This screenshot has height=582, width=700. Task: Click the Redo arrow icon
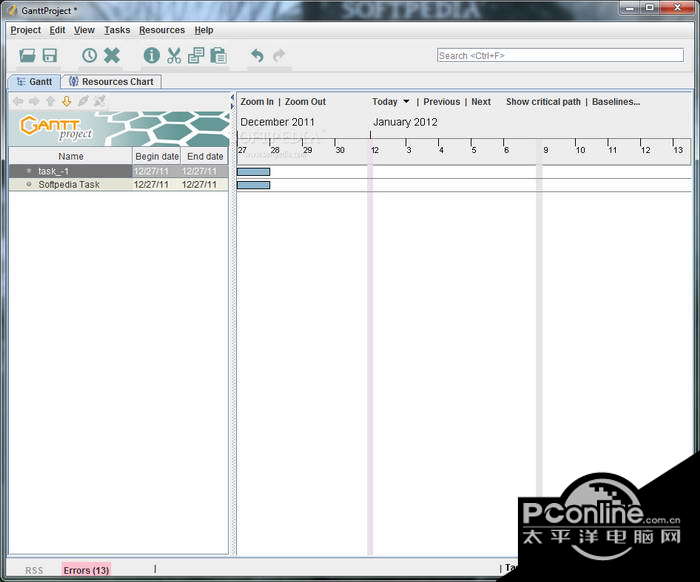(279, 56)
